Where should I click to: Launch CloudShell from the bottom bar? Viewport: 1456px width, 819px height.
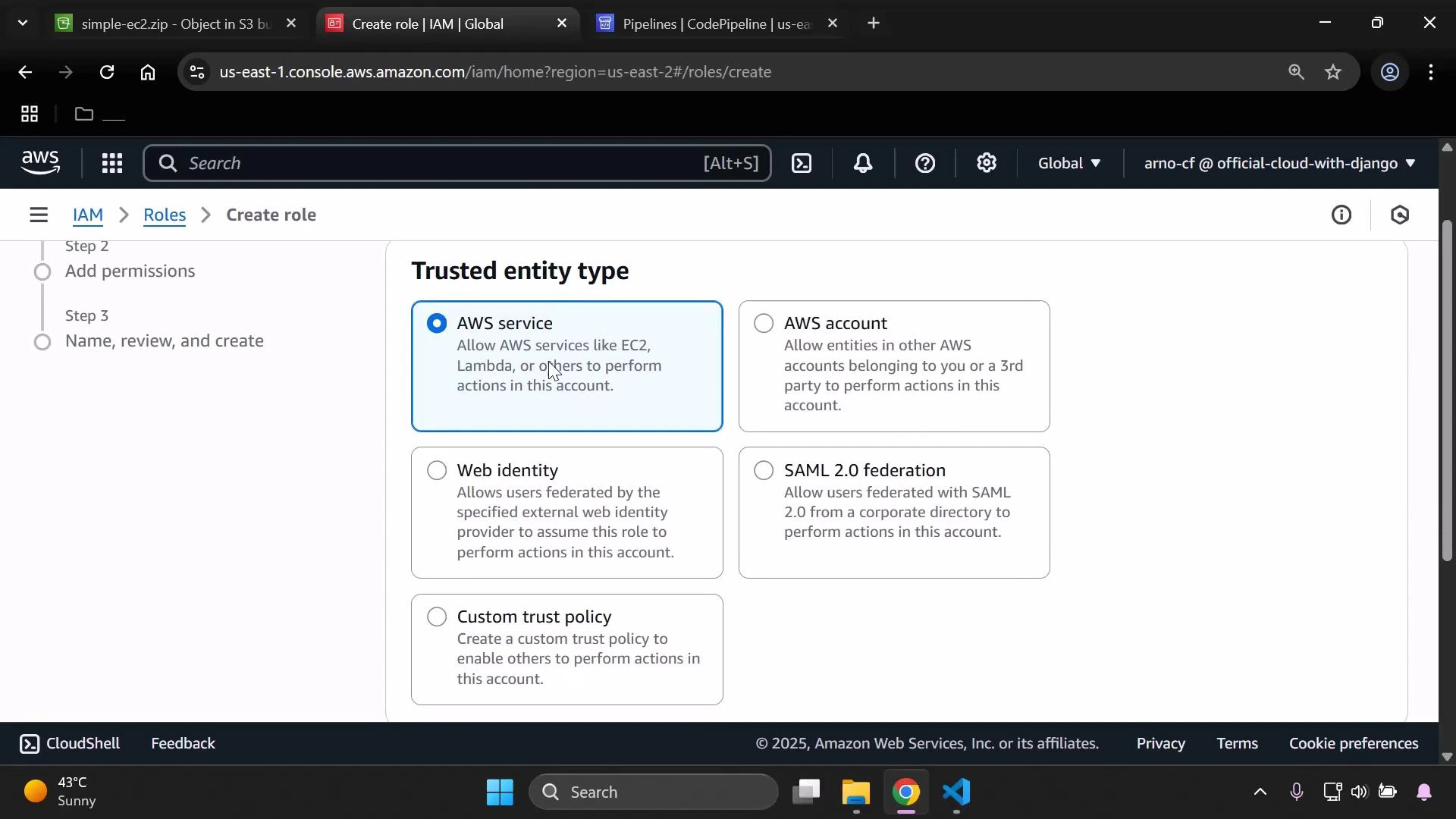(x=69, y=743)
